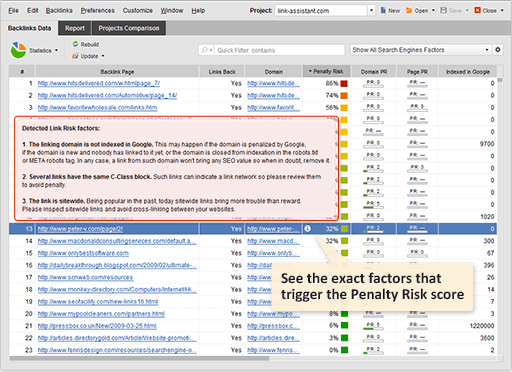Open the pressbox.co.uk backlink in row 21
512x372 pixels.
click(x=97, y=326)
